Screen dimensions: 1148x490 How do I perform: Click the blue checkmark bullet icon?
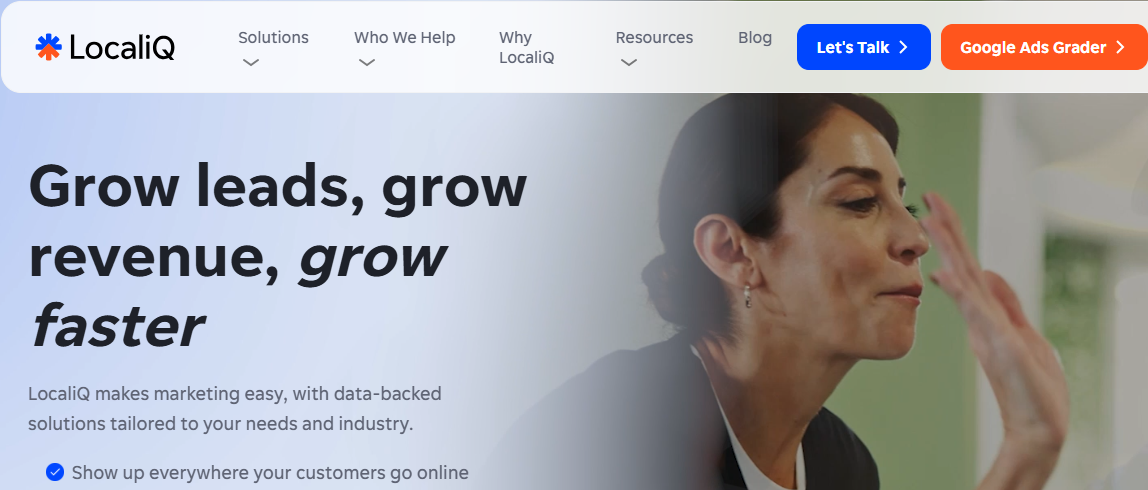pos(55,472)
